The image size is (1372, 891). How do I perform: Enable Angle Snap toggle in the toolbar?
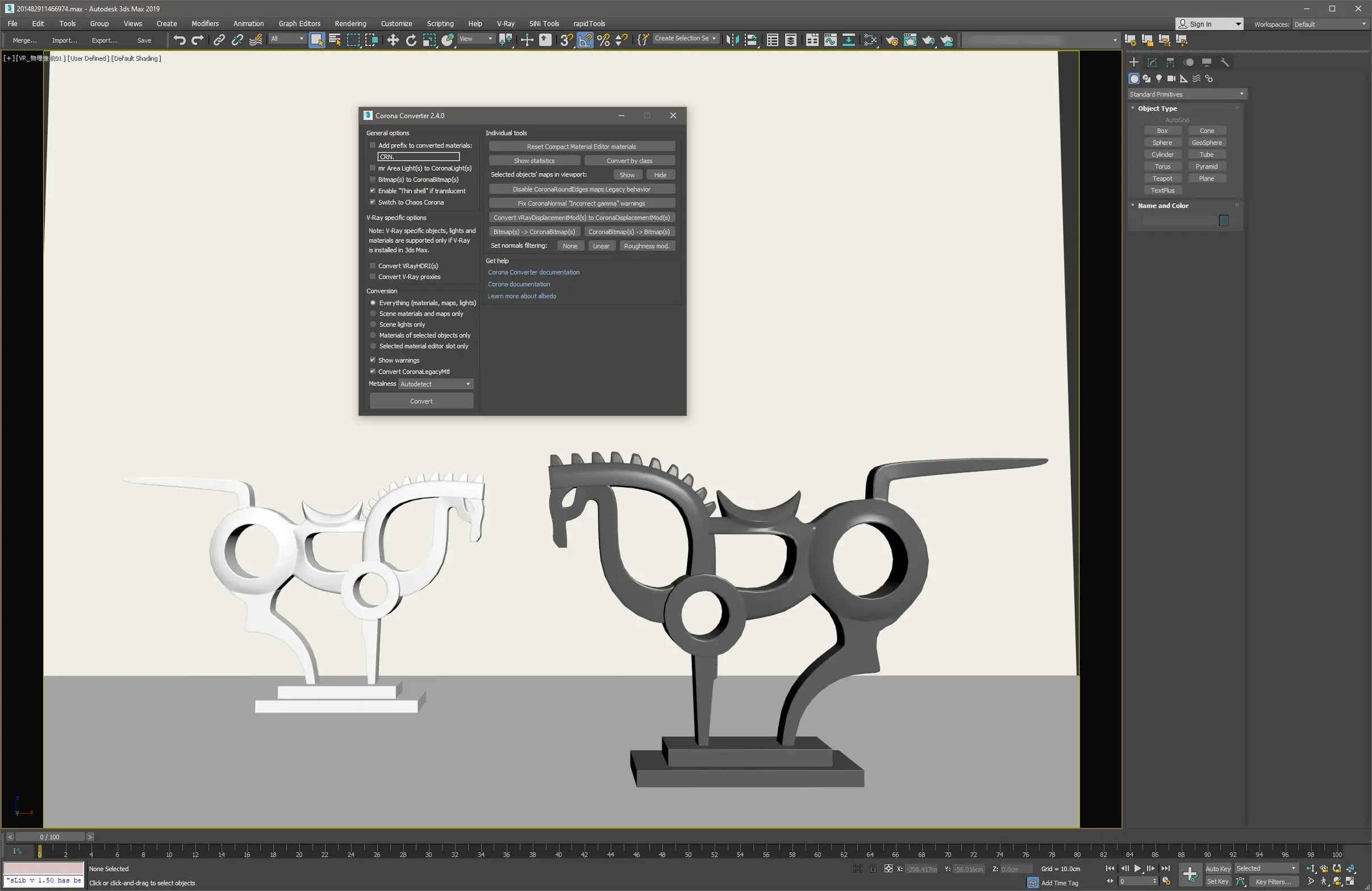click(585, 39)
